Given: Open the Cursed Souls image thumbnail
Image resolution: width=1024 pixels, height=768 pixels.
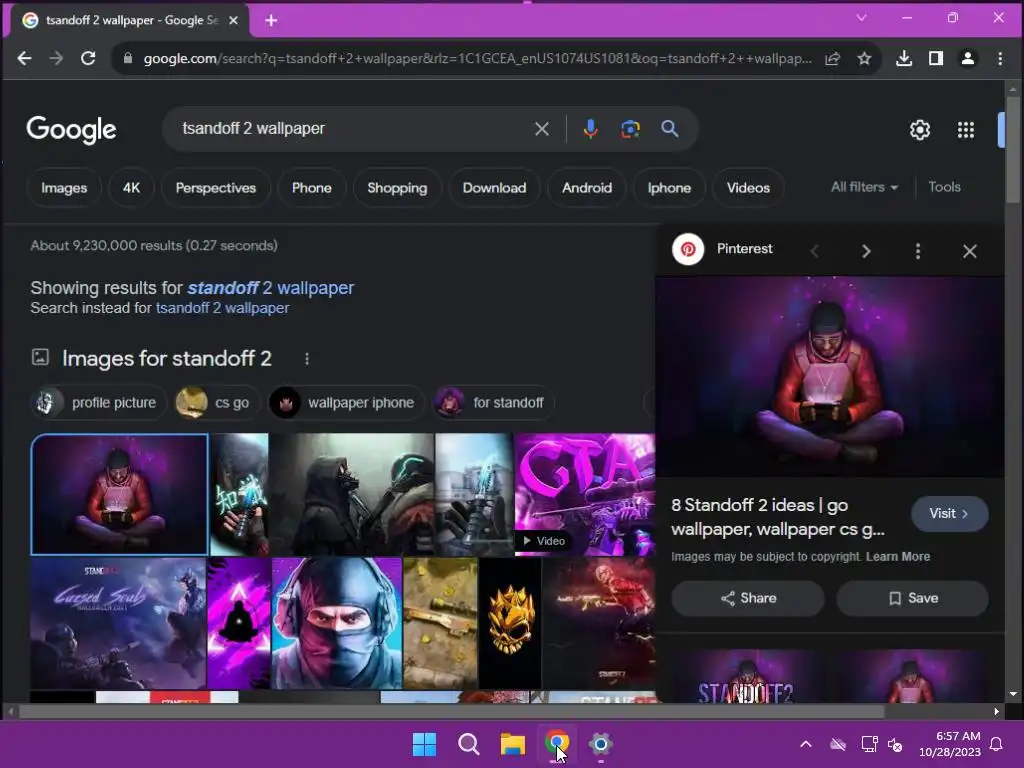Looking at the screenshot, I should coord(118,623).
